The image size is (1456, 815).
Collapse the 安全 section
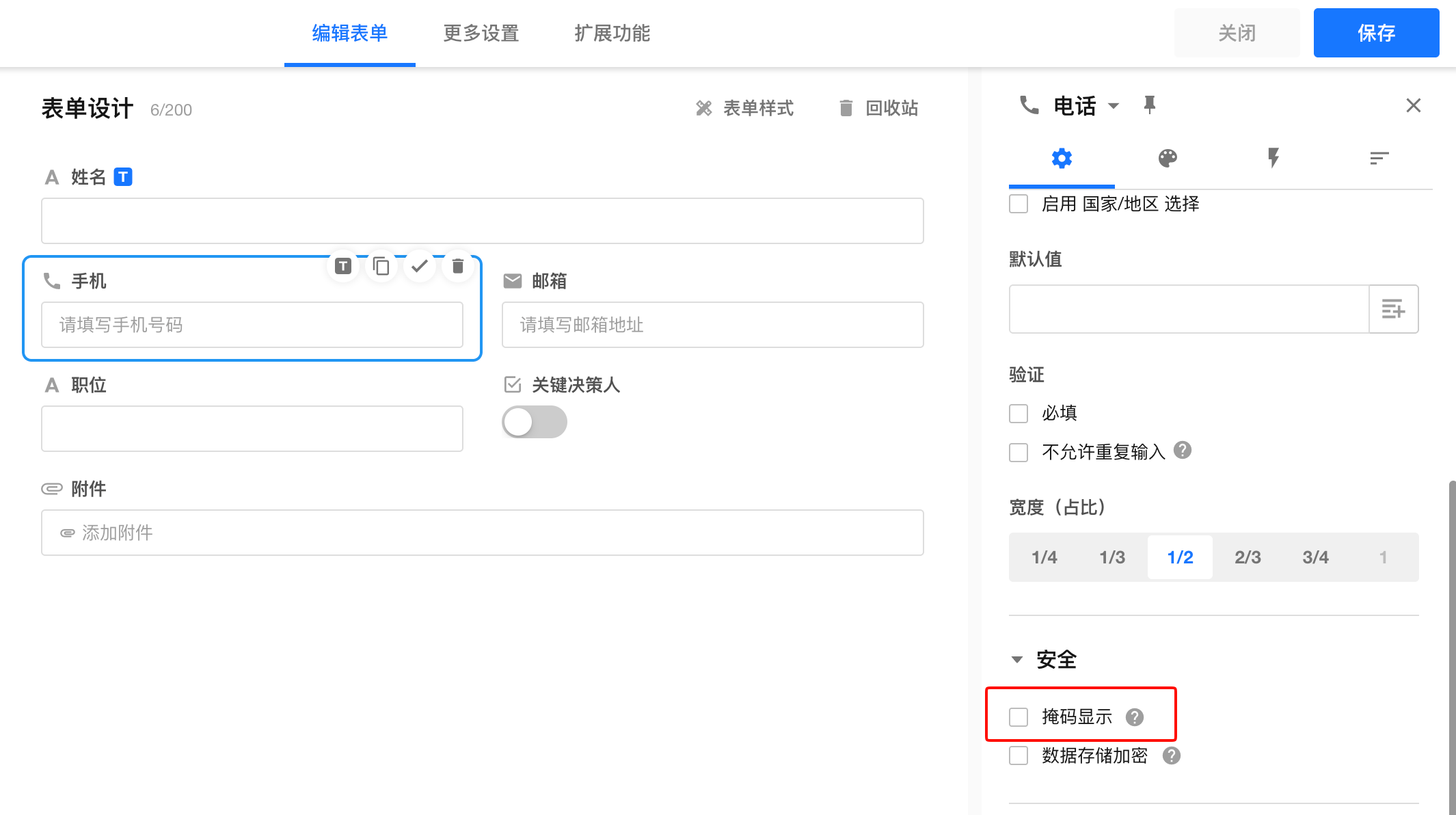coord(1017,660)
